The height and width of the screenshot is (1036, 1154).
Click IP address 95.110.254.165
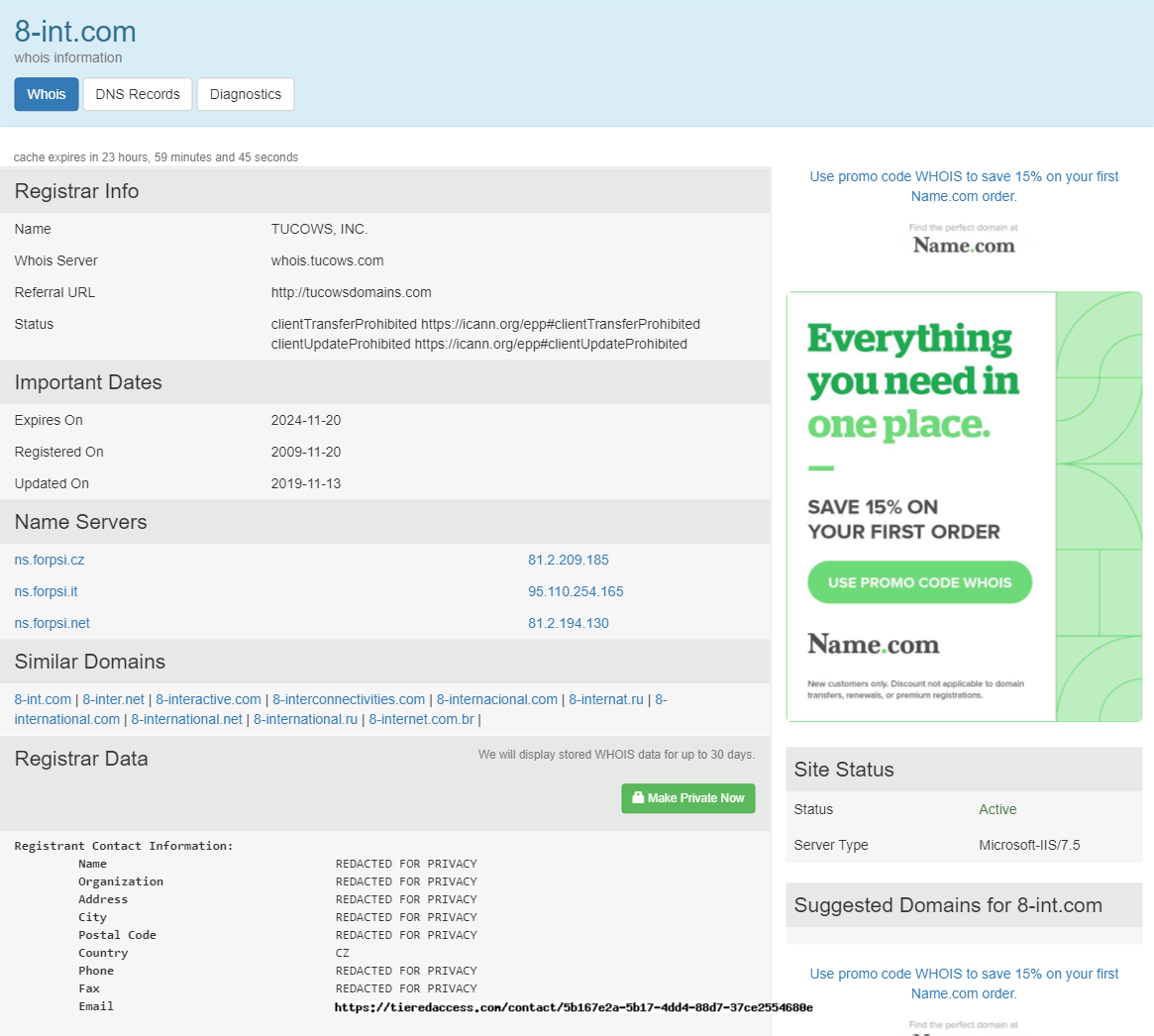coord(576,591)
